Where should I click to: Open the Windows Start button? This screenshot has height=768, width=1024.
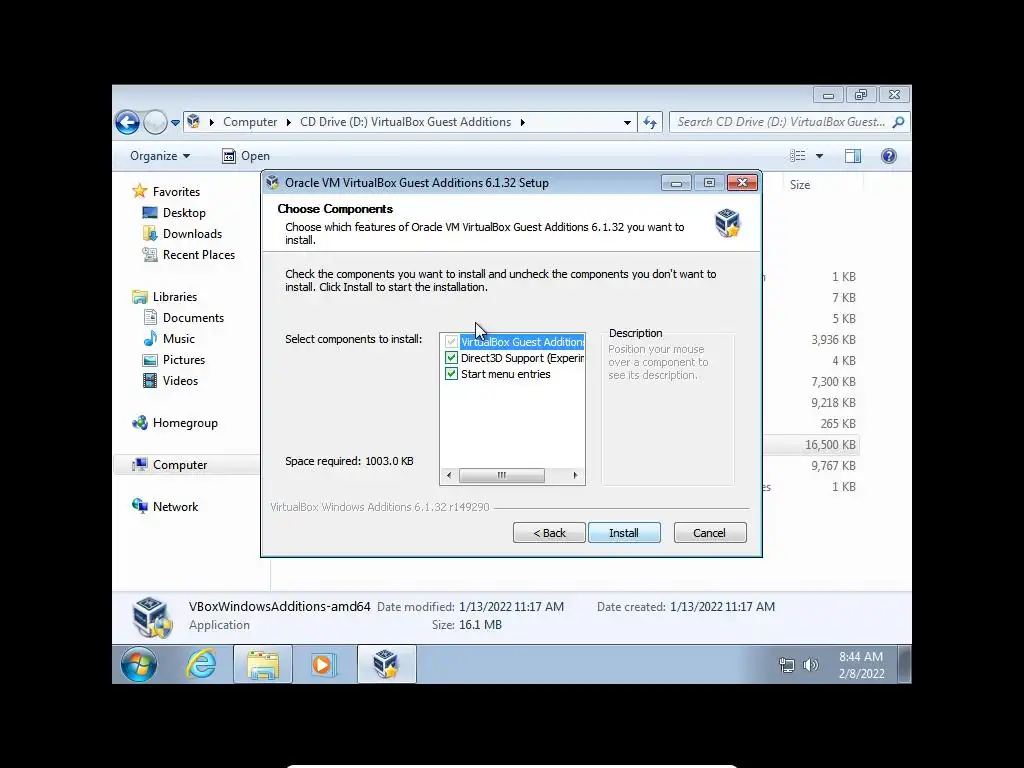138,665
